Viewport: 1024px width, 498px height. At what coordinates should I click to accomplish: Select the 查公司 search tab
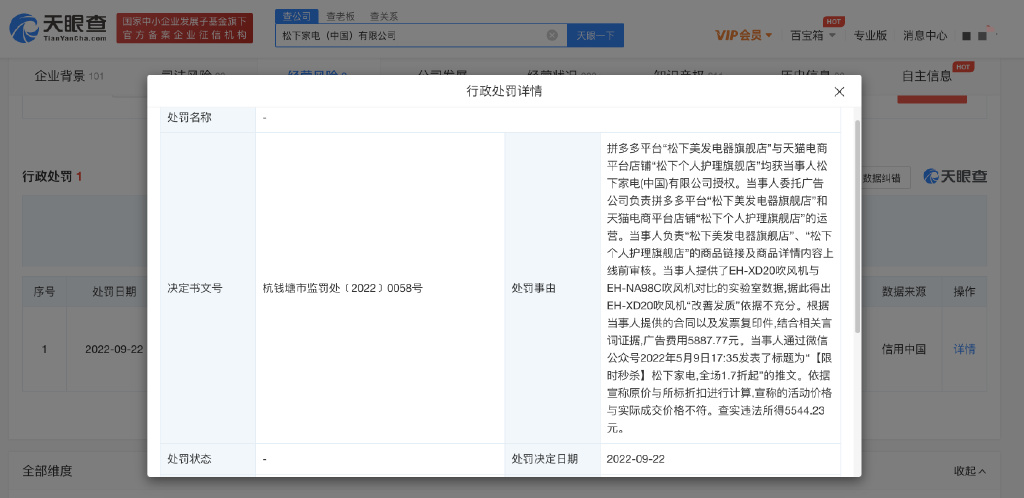click(x=296, y=16)
